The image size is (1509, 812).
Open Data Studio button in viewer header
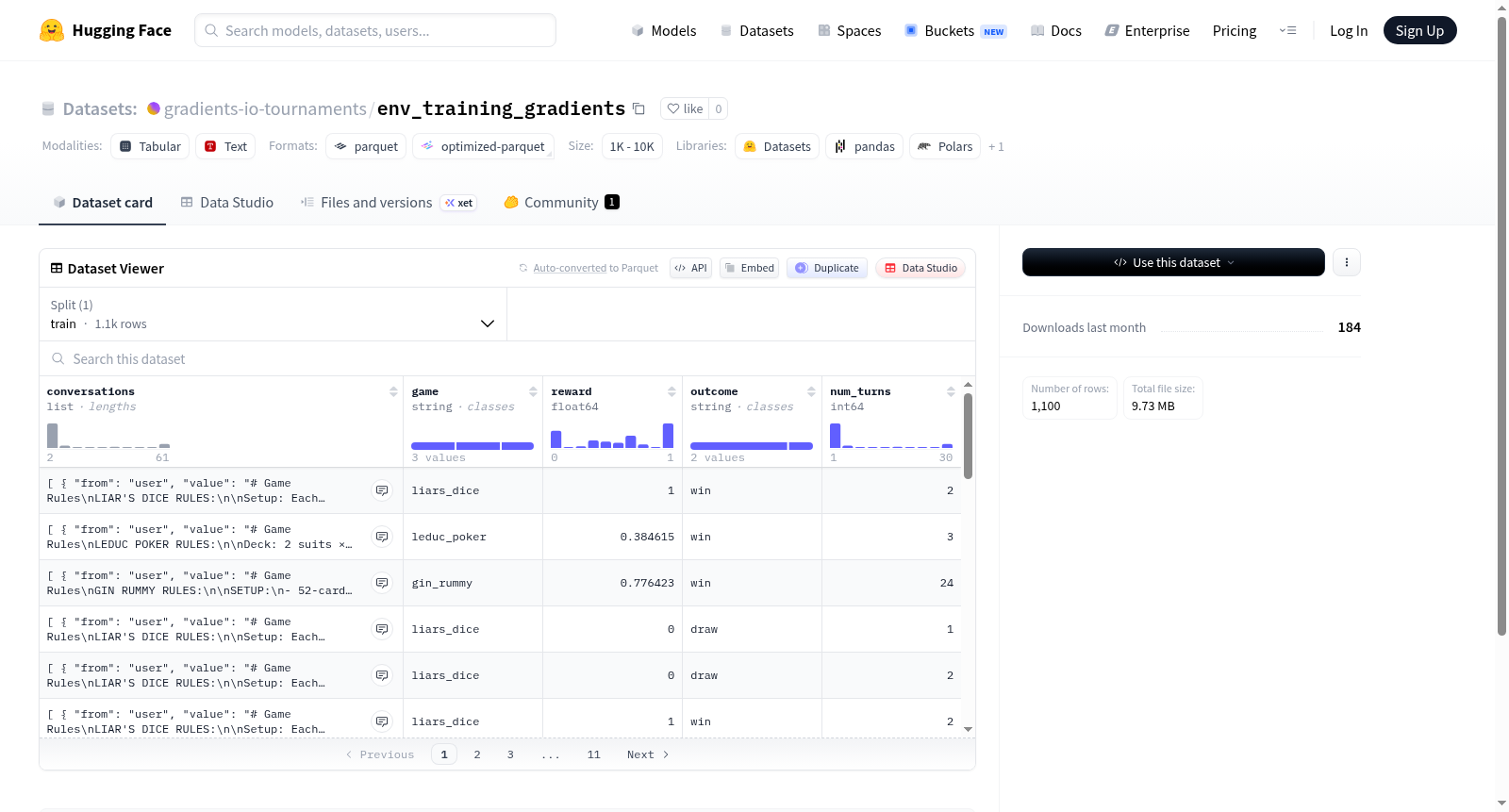(x=920, y=268)
